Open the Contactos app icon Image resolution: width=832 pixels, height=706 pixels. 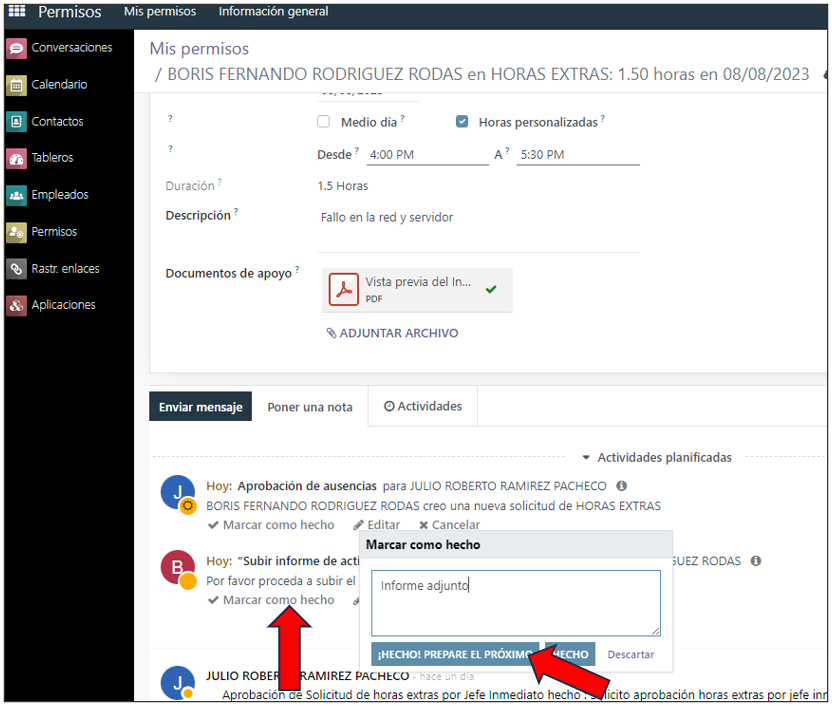pyautogui.click(x=16, y=122)
